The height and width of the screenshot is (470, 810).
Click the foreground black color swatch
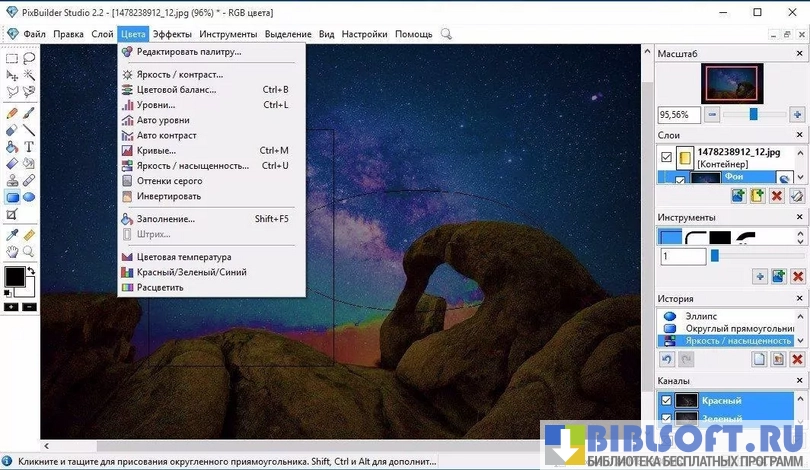[14, 277]
